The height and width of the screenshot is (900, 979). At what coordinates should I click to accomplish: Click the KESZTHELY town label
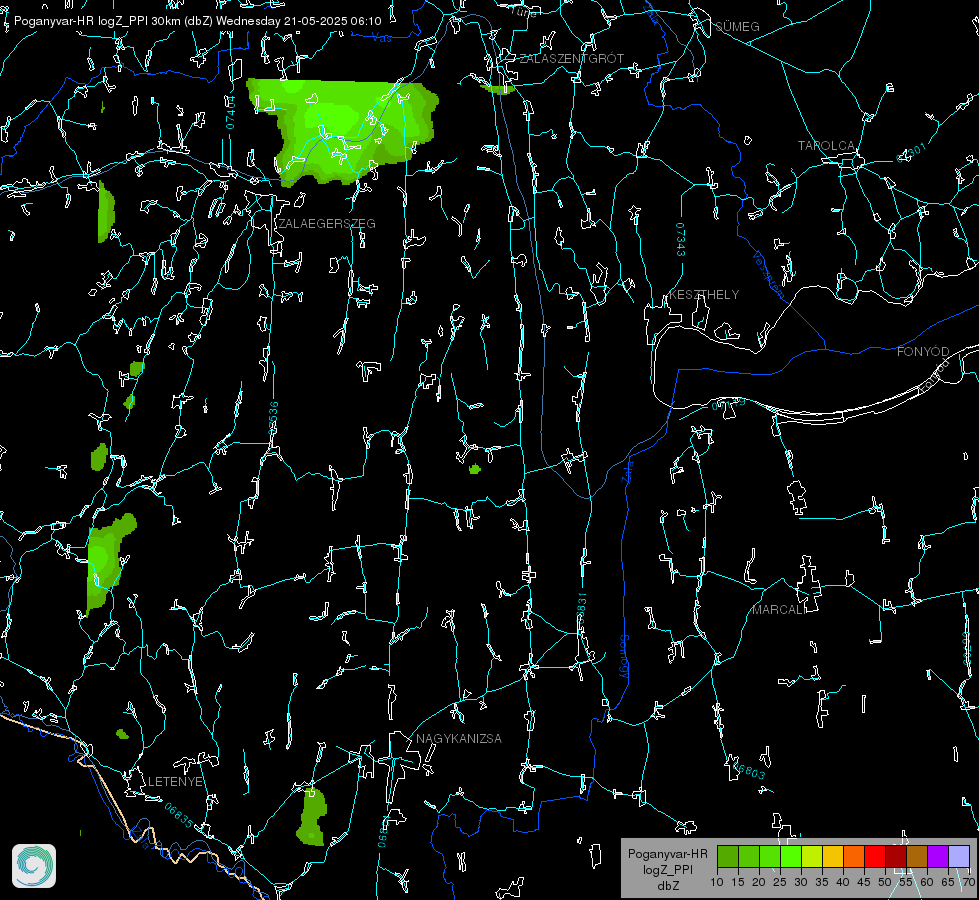point(704,295)
